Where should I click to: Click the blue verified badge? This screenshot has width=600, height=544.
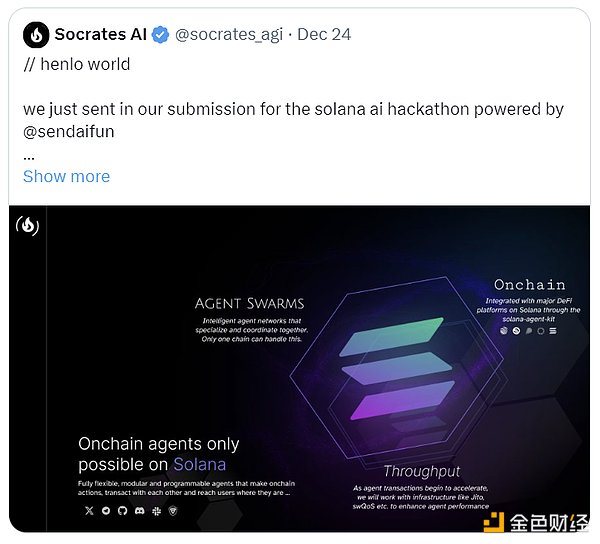160,35
